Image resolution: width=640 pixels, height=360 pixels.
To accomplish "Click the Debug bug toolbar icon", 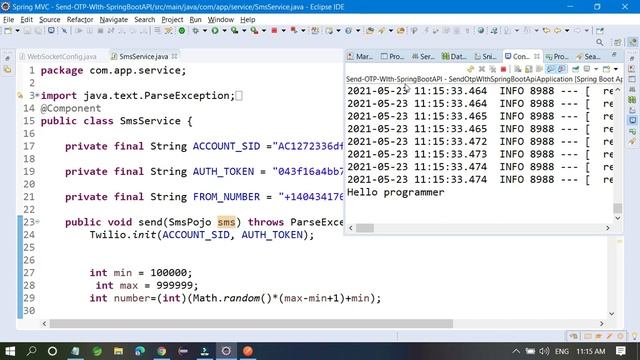I will point(196,31).
